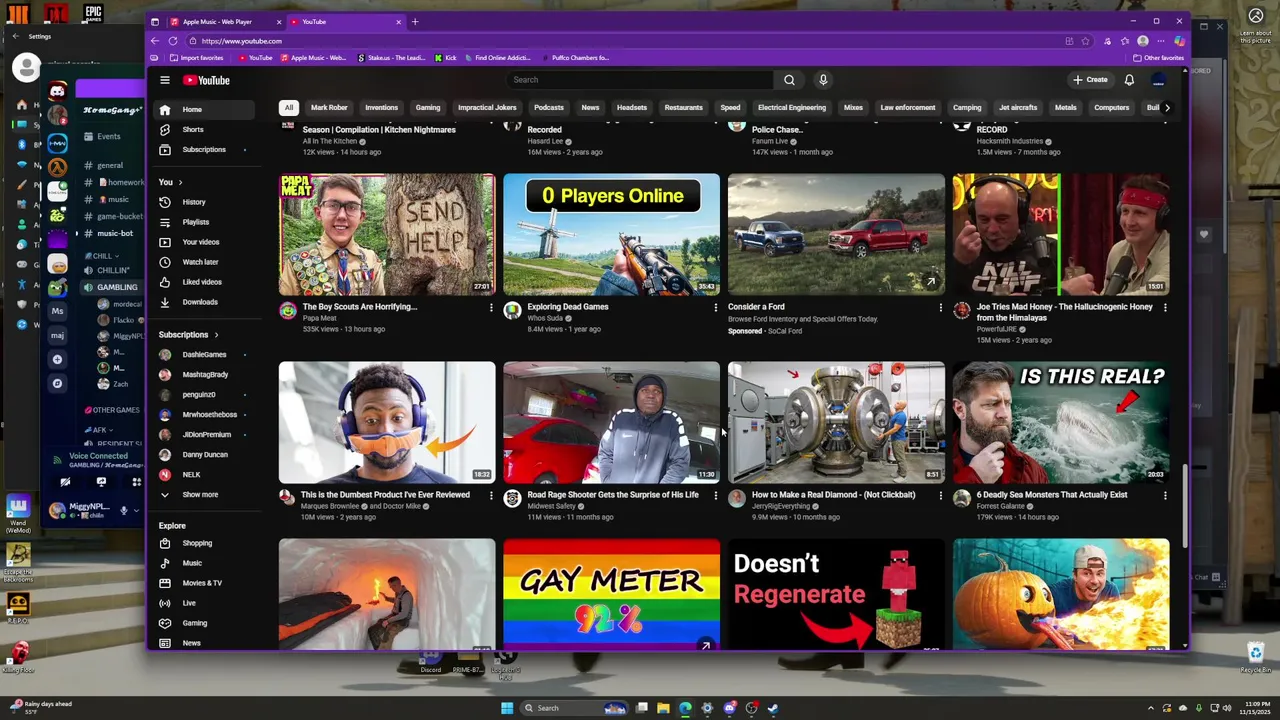Open more options for Exploring Dead Games video
Viewport: 1280px width, 720px height.
tap(715, 307)
